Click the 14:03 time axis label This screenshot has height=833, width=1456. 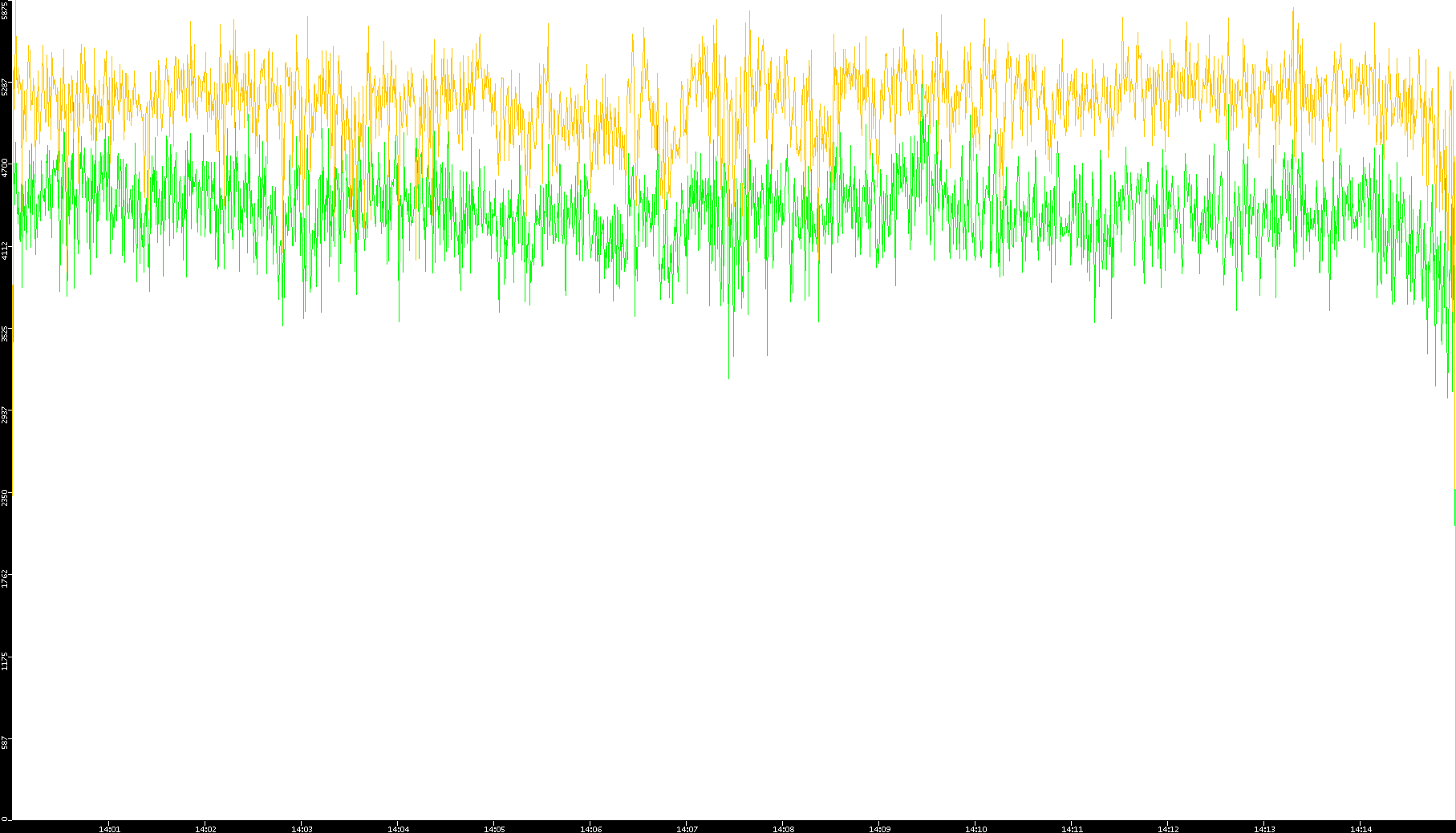pyautogui.click(x=302, y=829)
